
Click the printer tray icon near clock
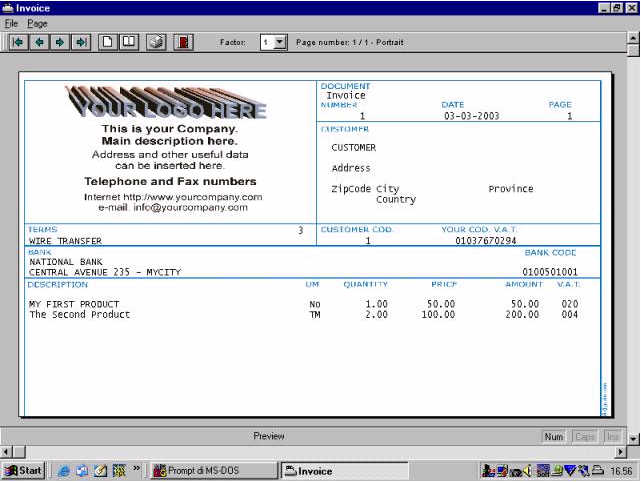[598, 471]
